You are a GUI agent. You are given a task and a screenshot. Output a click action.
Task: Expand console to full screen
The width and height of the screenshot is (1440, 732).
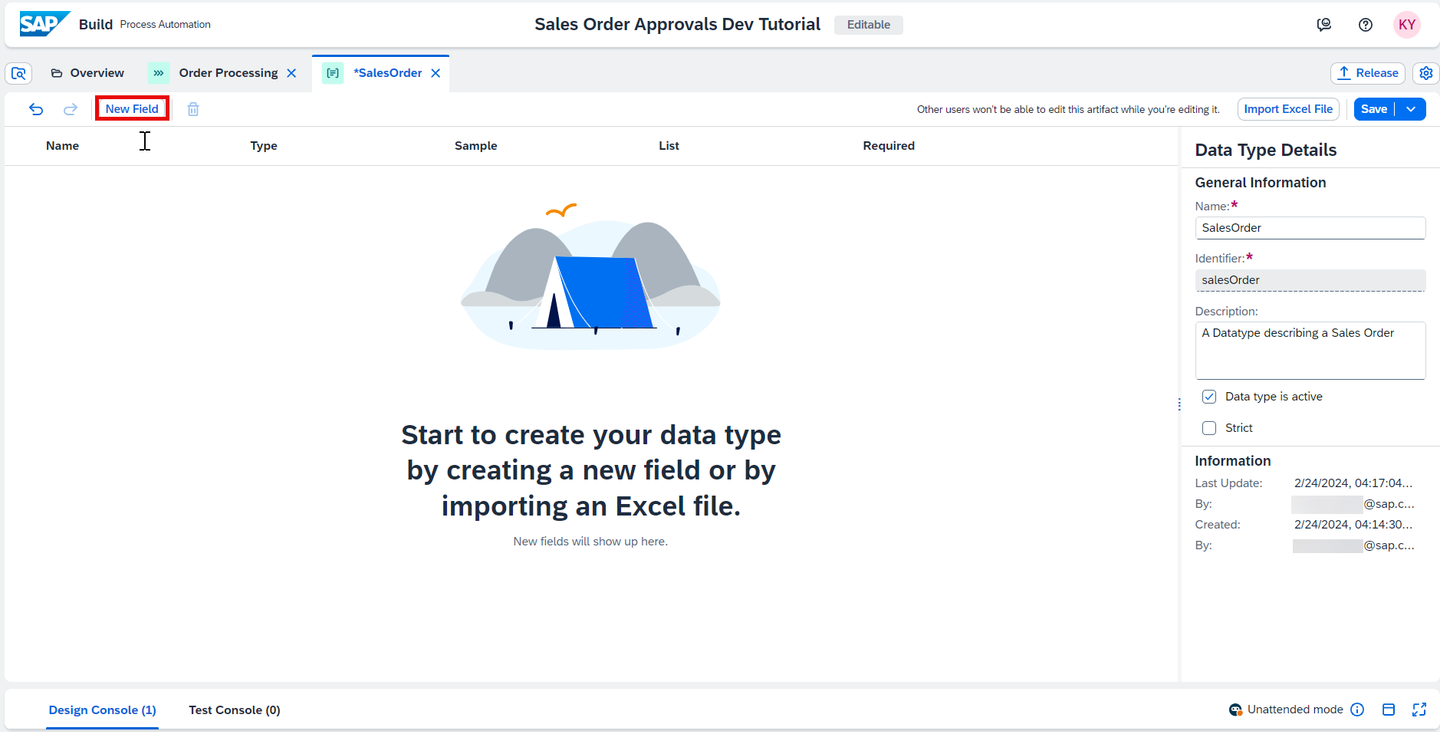[1419, 710]
